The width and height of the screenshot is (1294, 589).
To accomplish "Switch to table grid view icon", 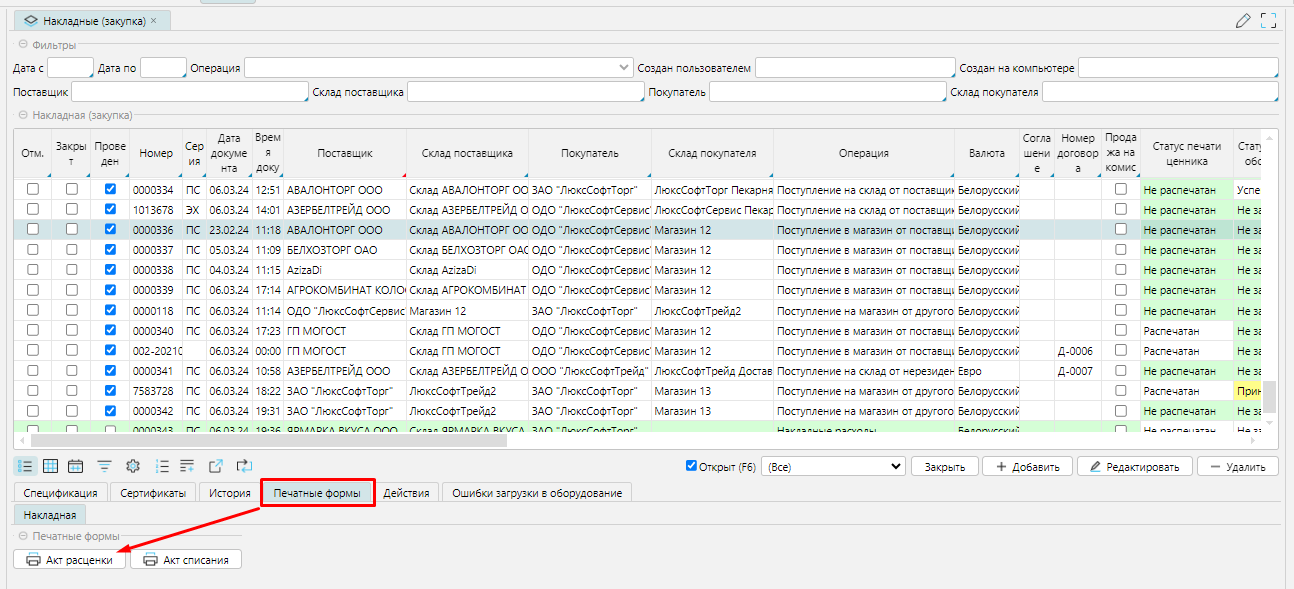I will [50, 466].
